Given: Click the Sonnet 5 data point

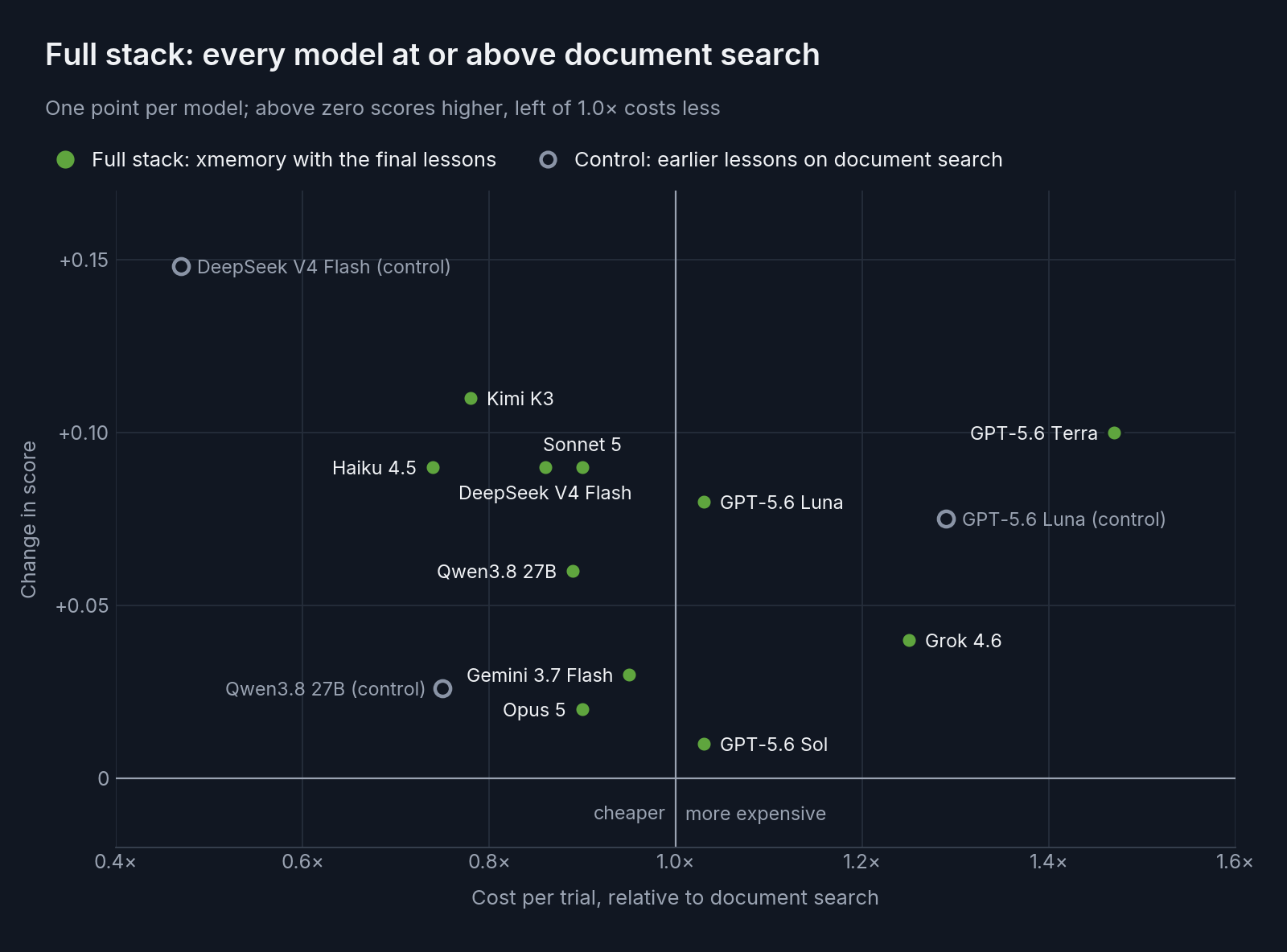Looking at the screenshot, I should (x=583, y=468).
